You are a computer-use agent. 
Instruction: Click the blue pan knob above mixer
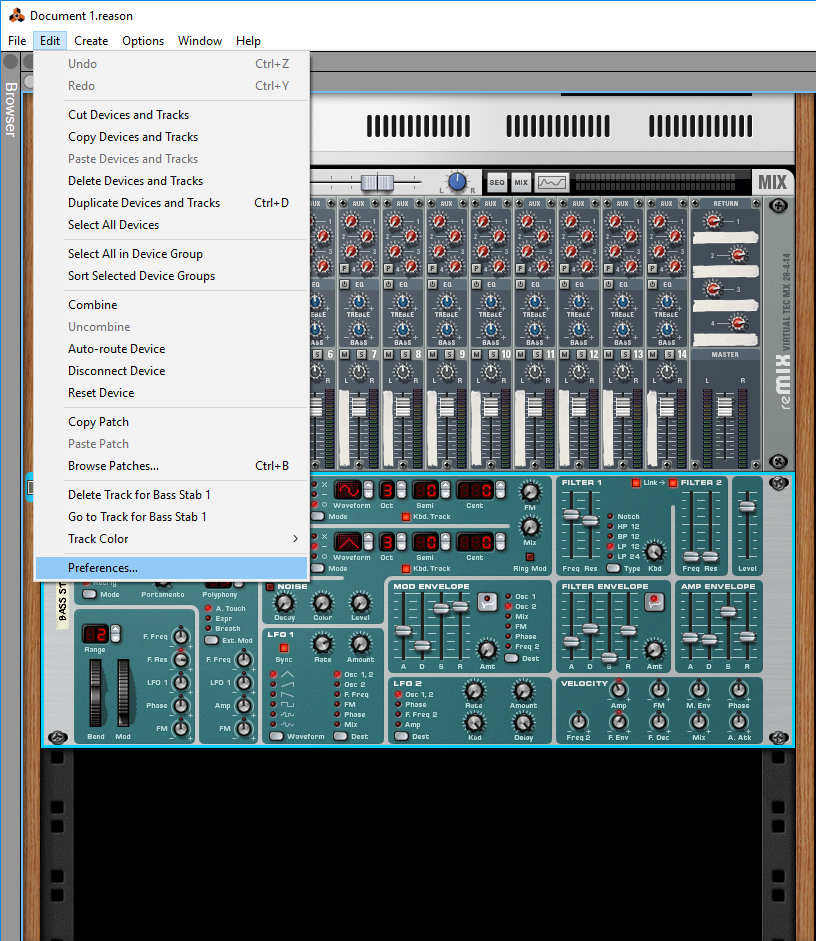point(457,182)
